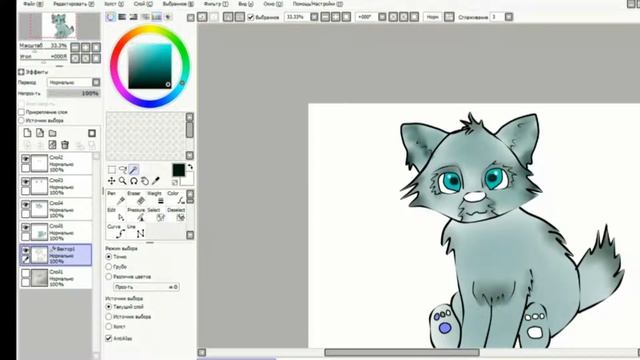The width and height of the screenshot is (640, 360).
Task: Select Текущий слой as selection source
Action: 109,307
